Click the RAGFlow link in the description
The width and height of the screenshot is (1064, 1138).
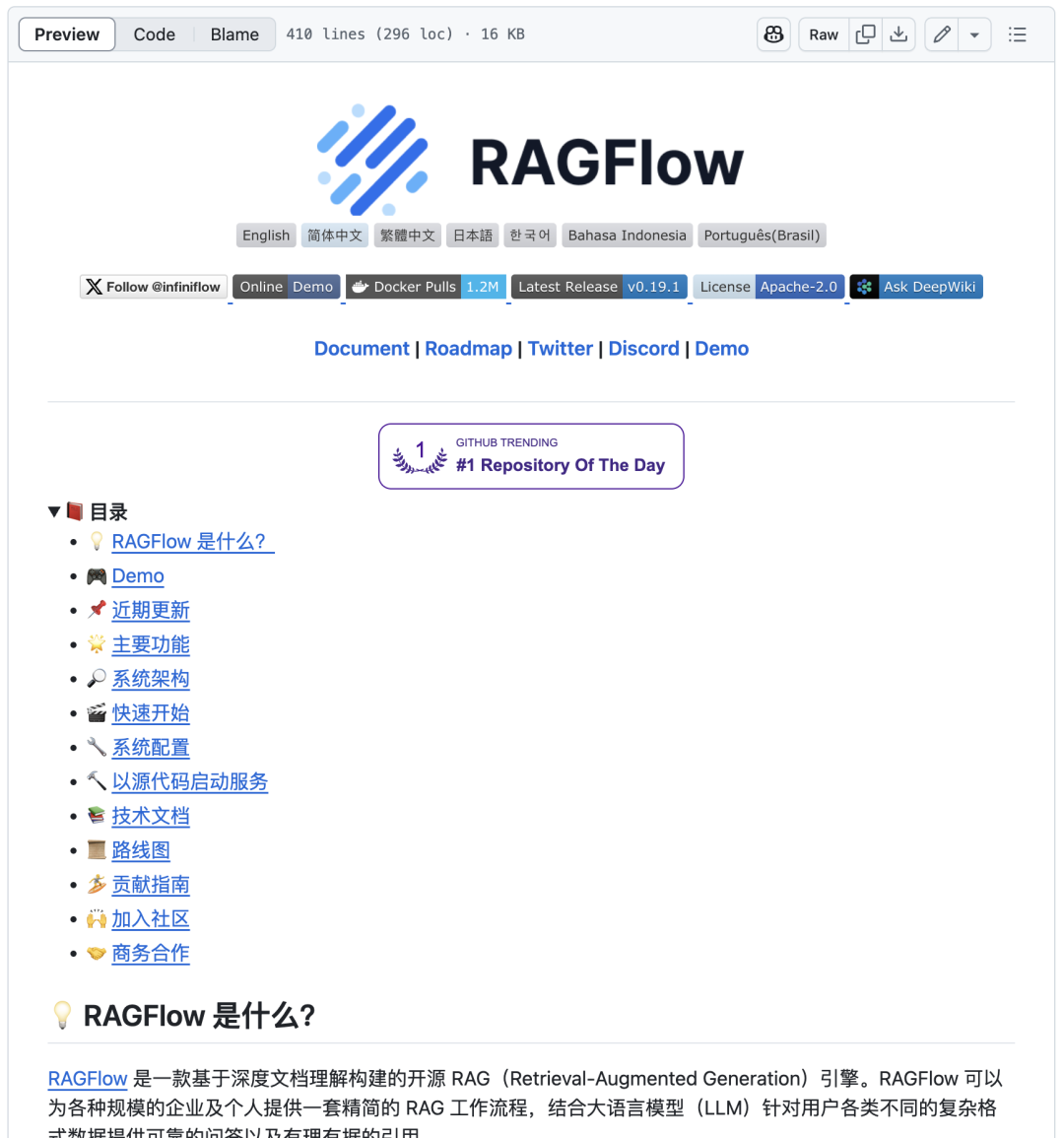(x=87, y=1078)
